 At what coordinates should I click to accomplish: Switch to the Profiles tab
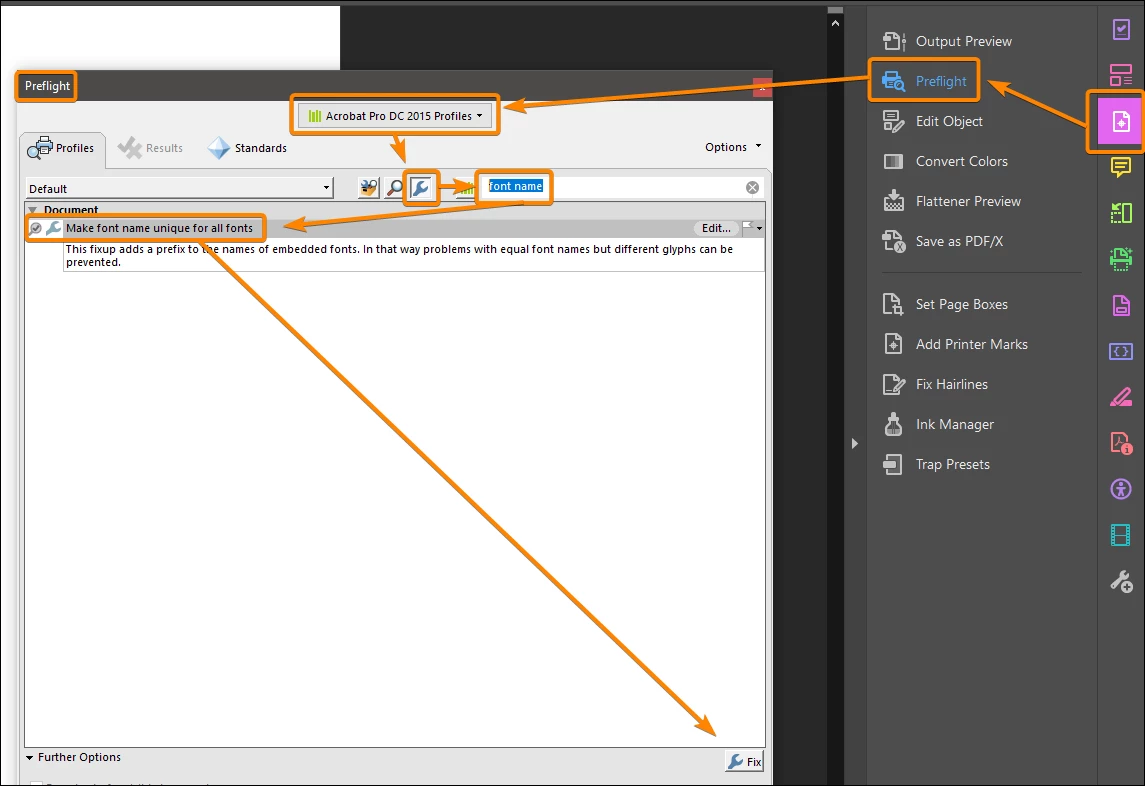pyautogui.click(x=61, y=148)
